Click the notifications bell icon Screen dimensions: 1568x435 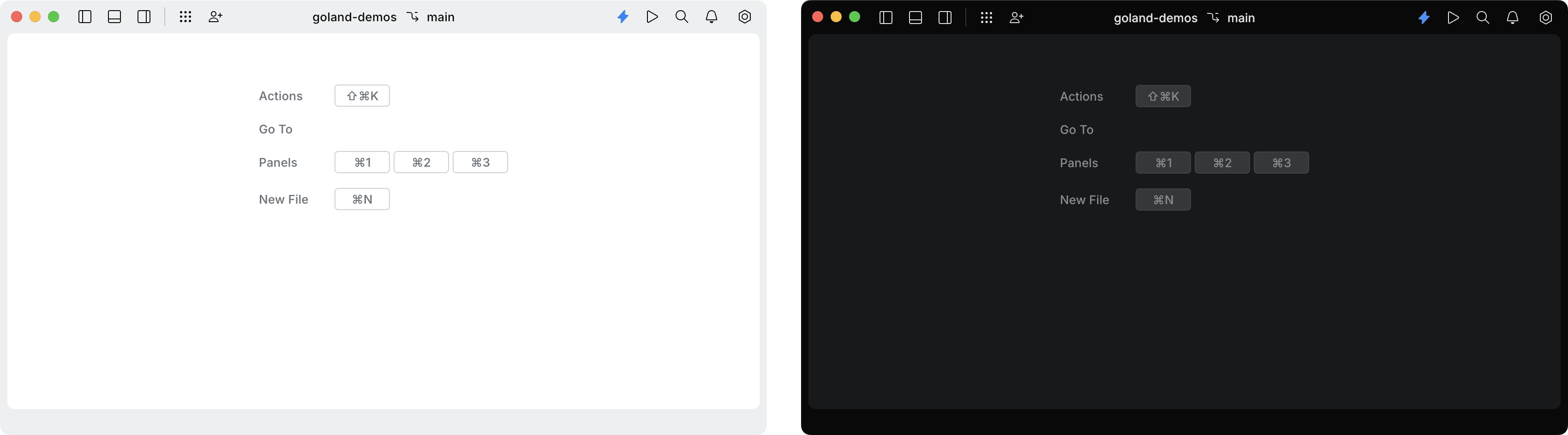click(x=710, y=17)
